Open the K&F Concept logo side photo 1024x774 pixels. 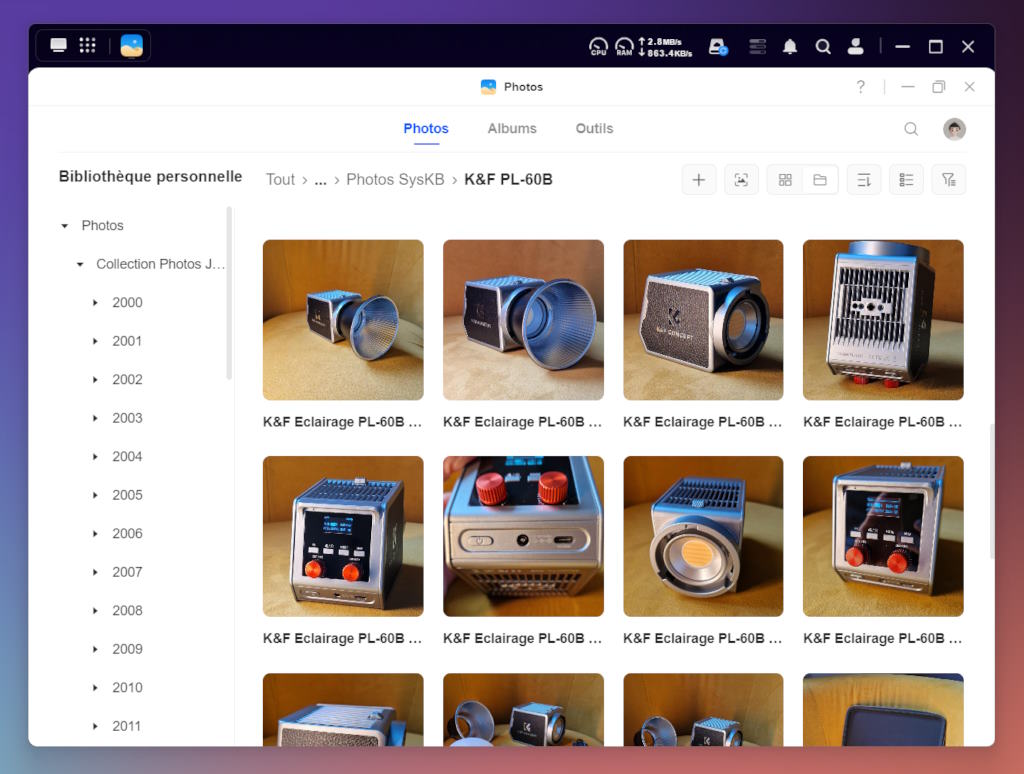pyautogui.click(x=703, y=320)
